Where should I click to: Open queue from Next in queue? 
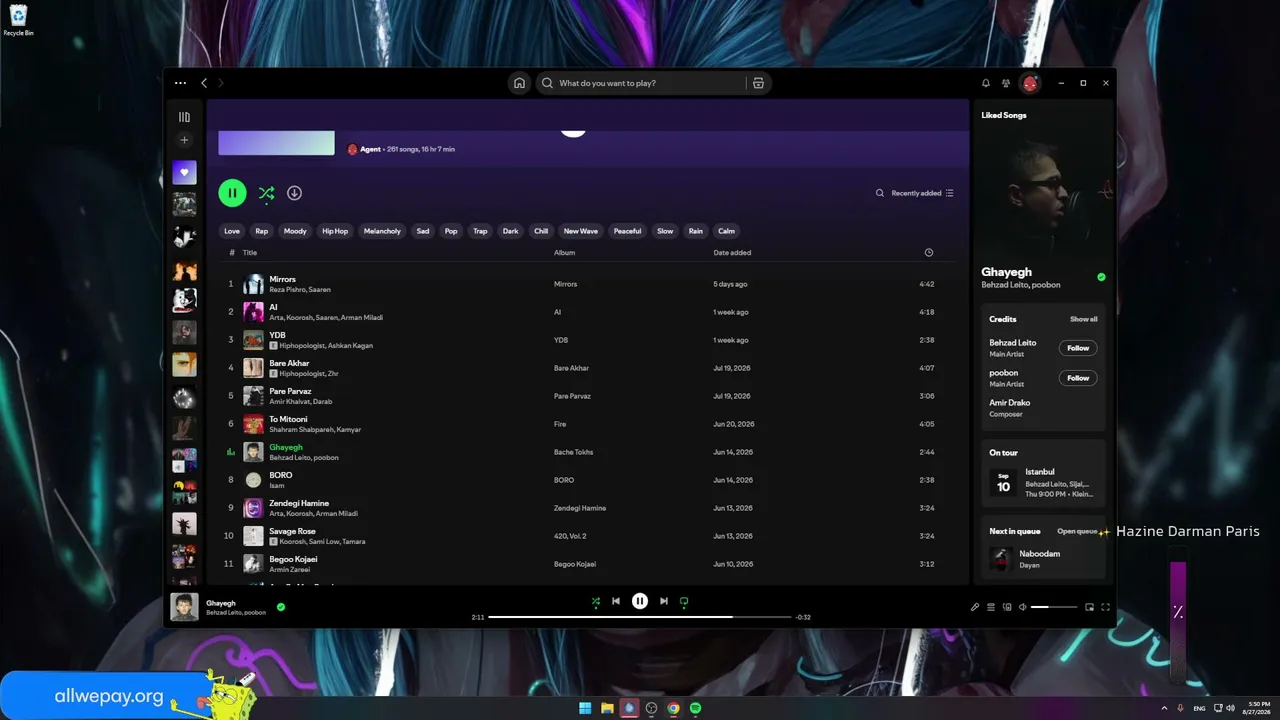(x=1077, y=532)
